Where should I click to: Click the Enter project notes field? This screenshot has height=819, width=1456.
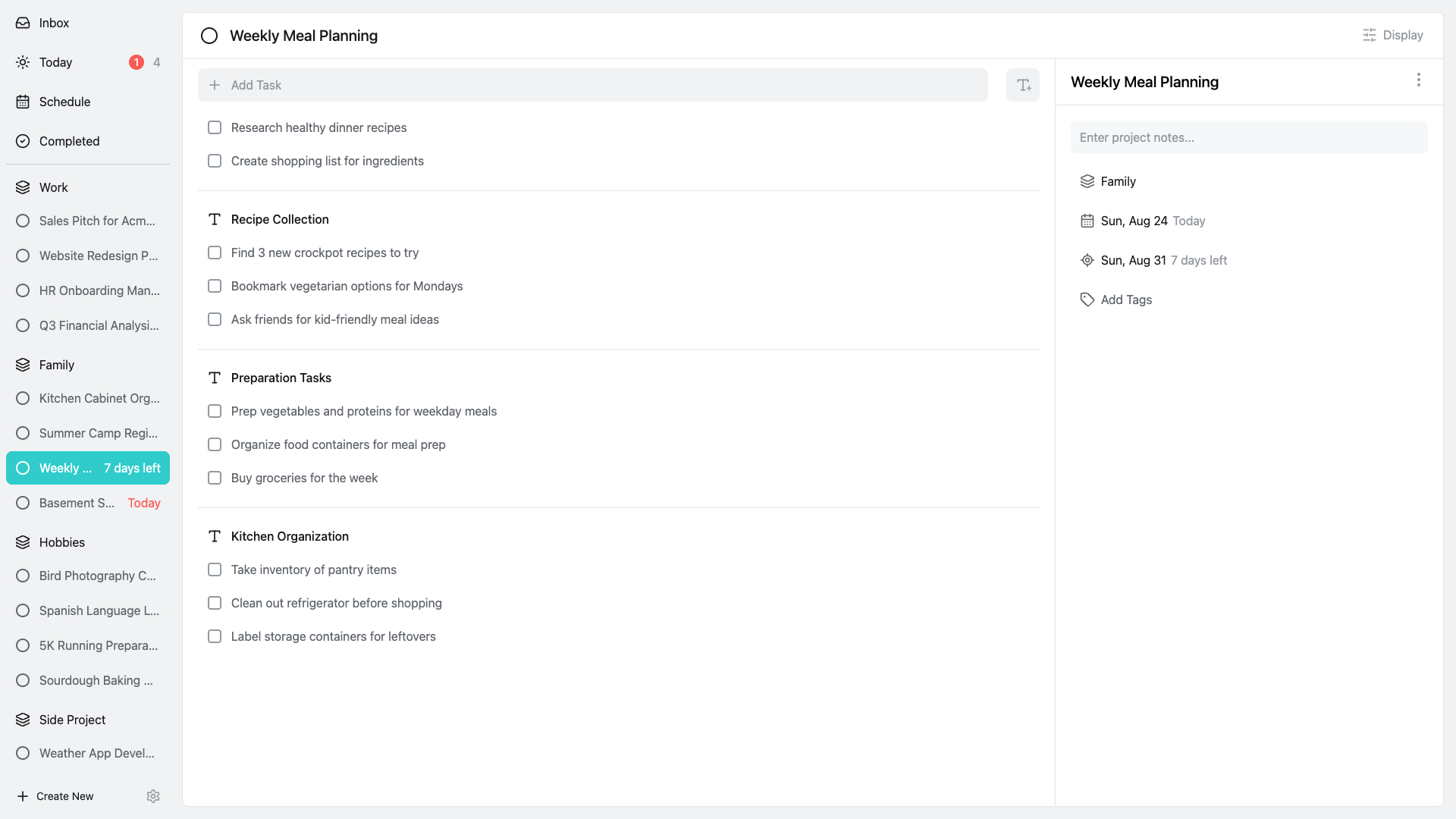tap(1249, 137)
